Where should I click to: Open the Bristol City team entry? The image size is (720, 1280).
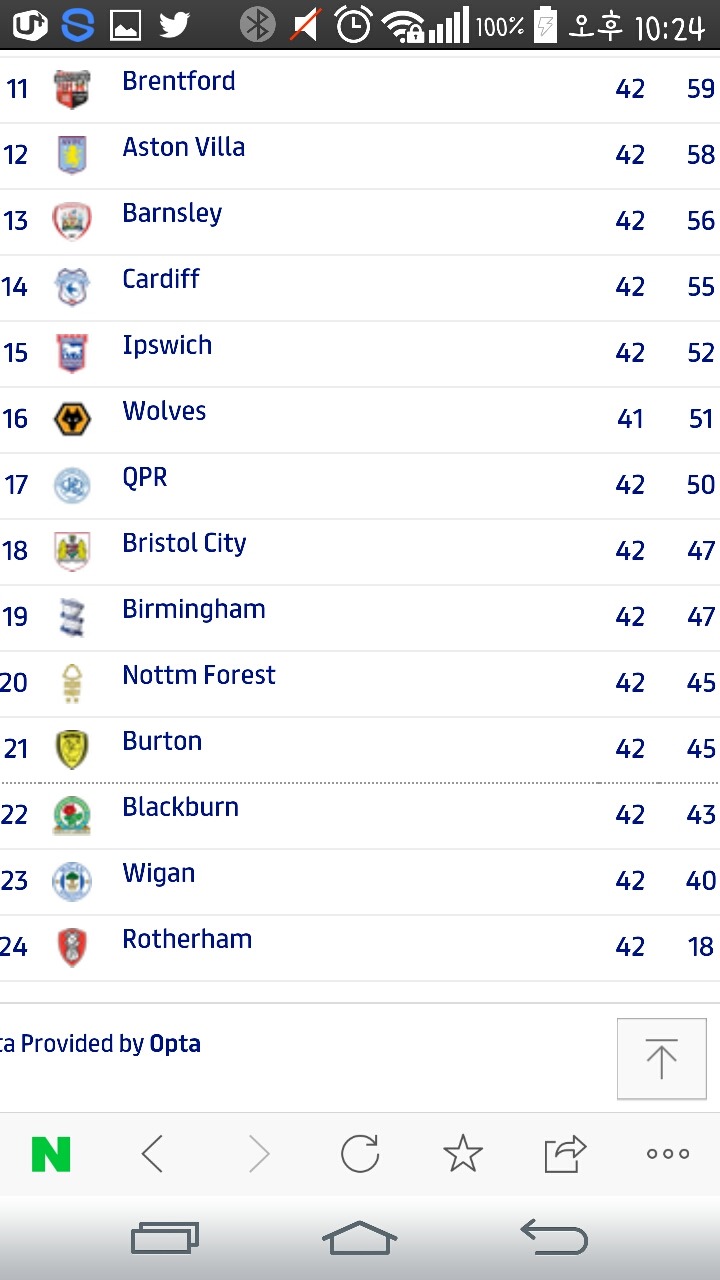point(184,544)
